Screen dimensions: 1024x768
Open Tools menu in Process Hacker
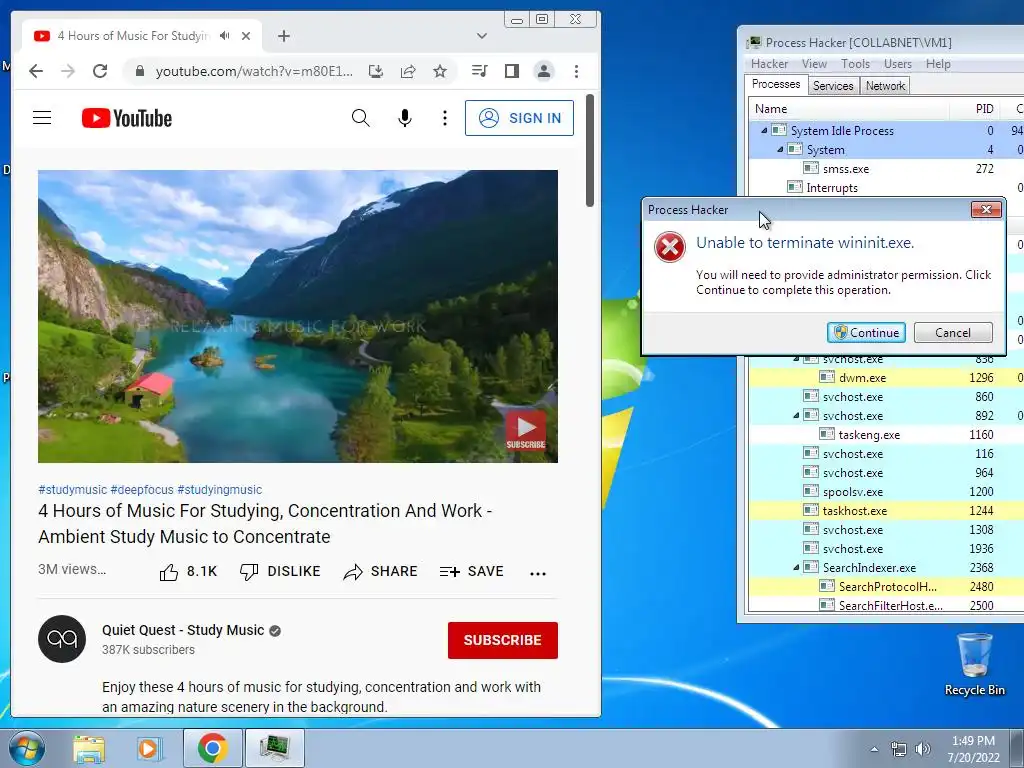pos(855,64)
